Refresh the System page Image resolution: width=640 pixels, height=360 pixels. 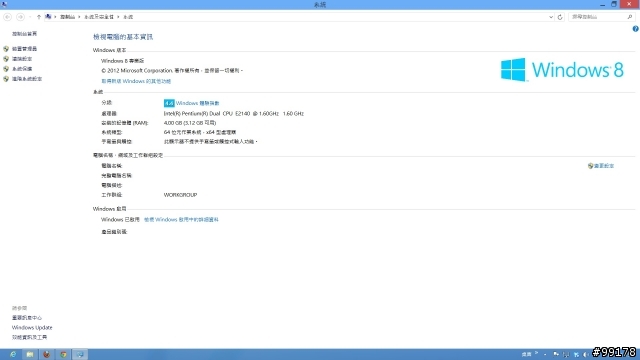pos(560,17)
